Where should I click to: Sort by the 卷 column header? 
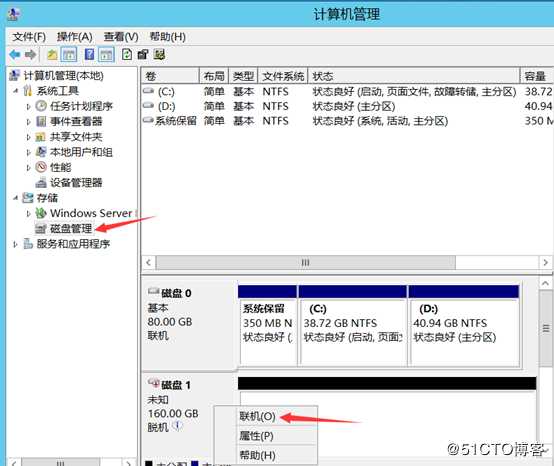tap(170, 76)
